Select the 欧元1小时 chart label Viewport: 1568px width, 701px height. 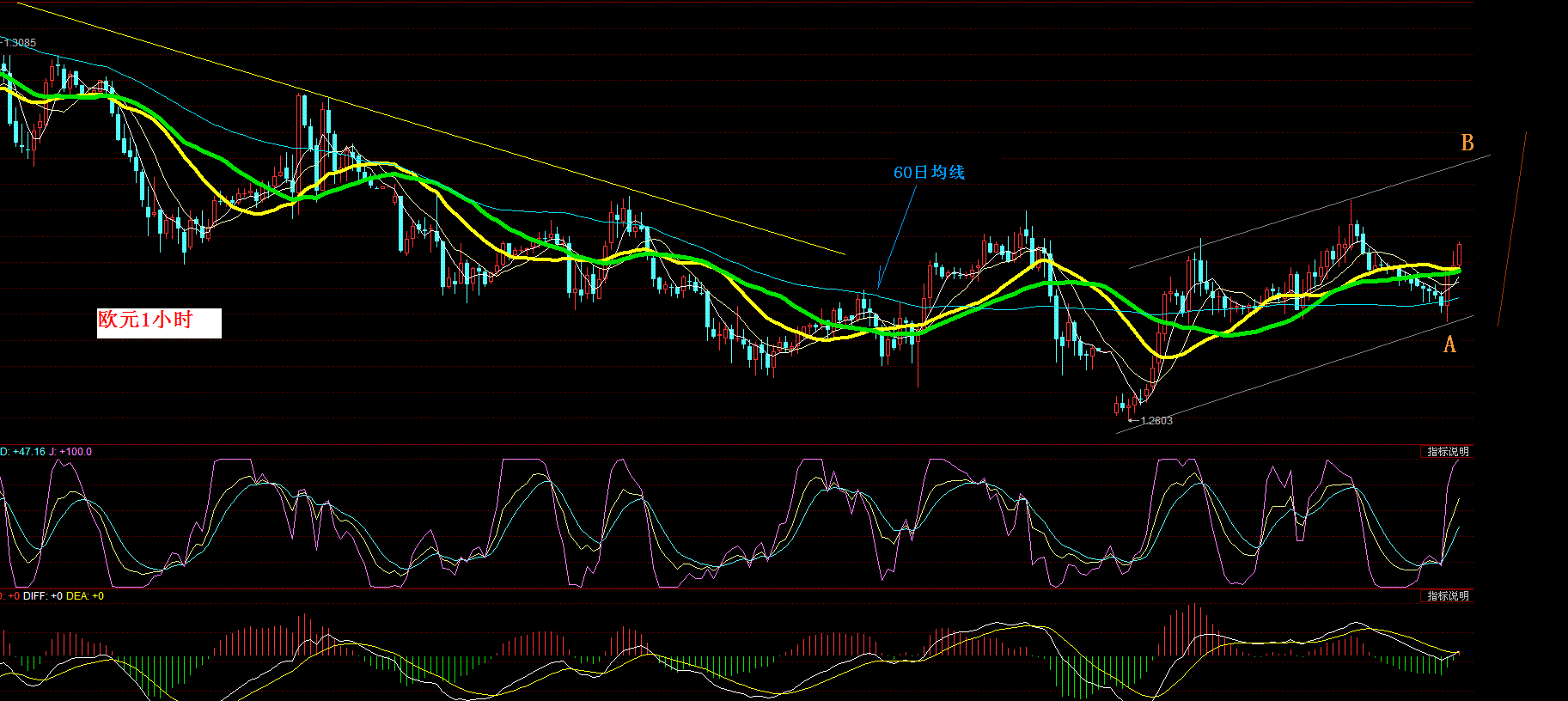(x=159, y=323)
